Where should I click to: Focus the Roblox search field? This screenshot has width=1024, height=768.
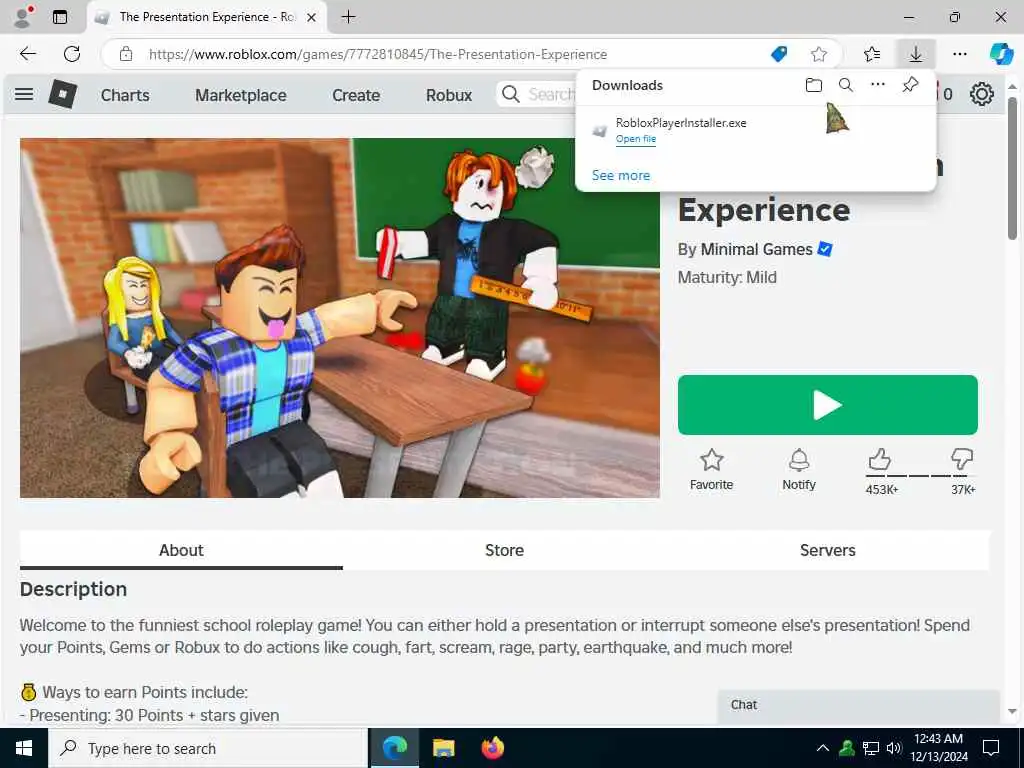(x=537, y=95)
